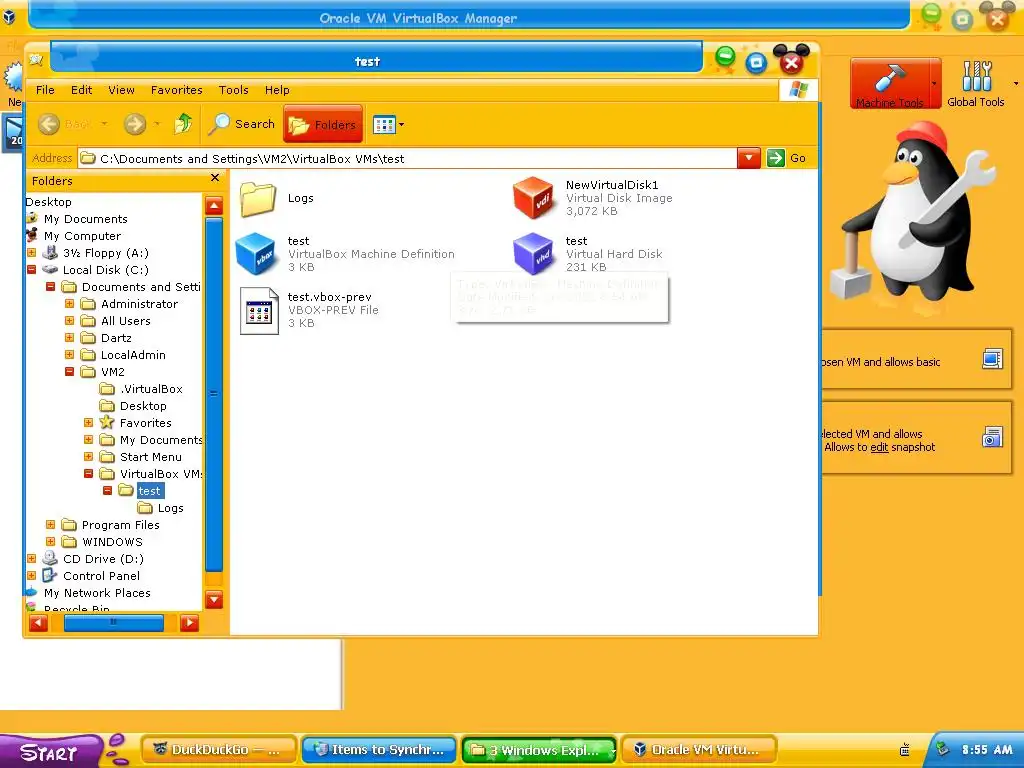Select the test vbox machine definition icon

[x=257, y=253]
